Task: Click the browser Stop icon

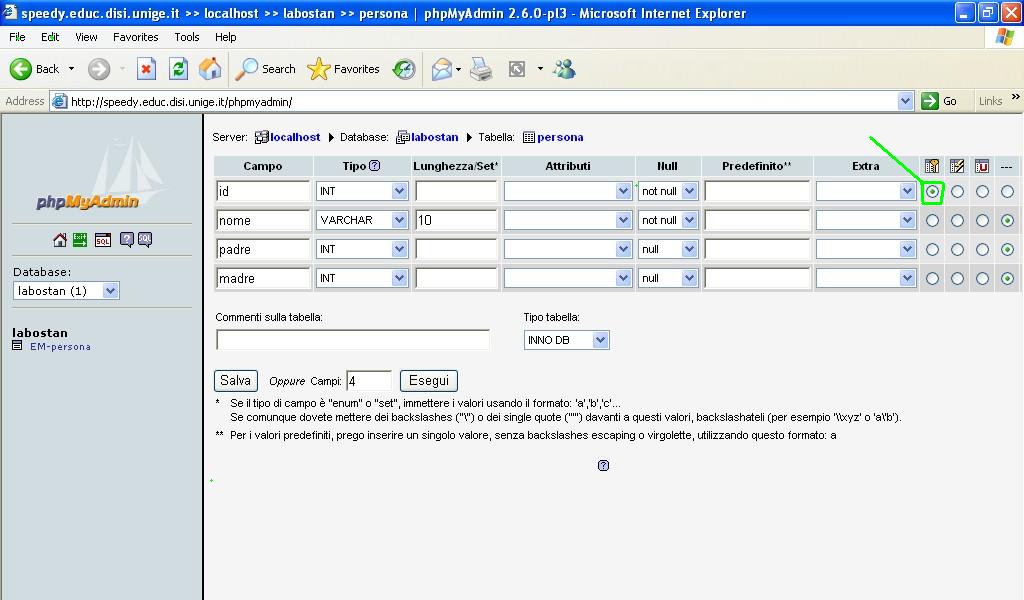Action: pos(146,69)
